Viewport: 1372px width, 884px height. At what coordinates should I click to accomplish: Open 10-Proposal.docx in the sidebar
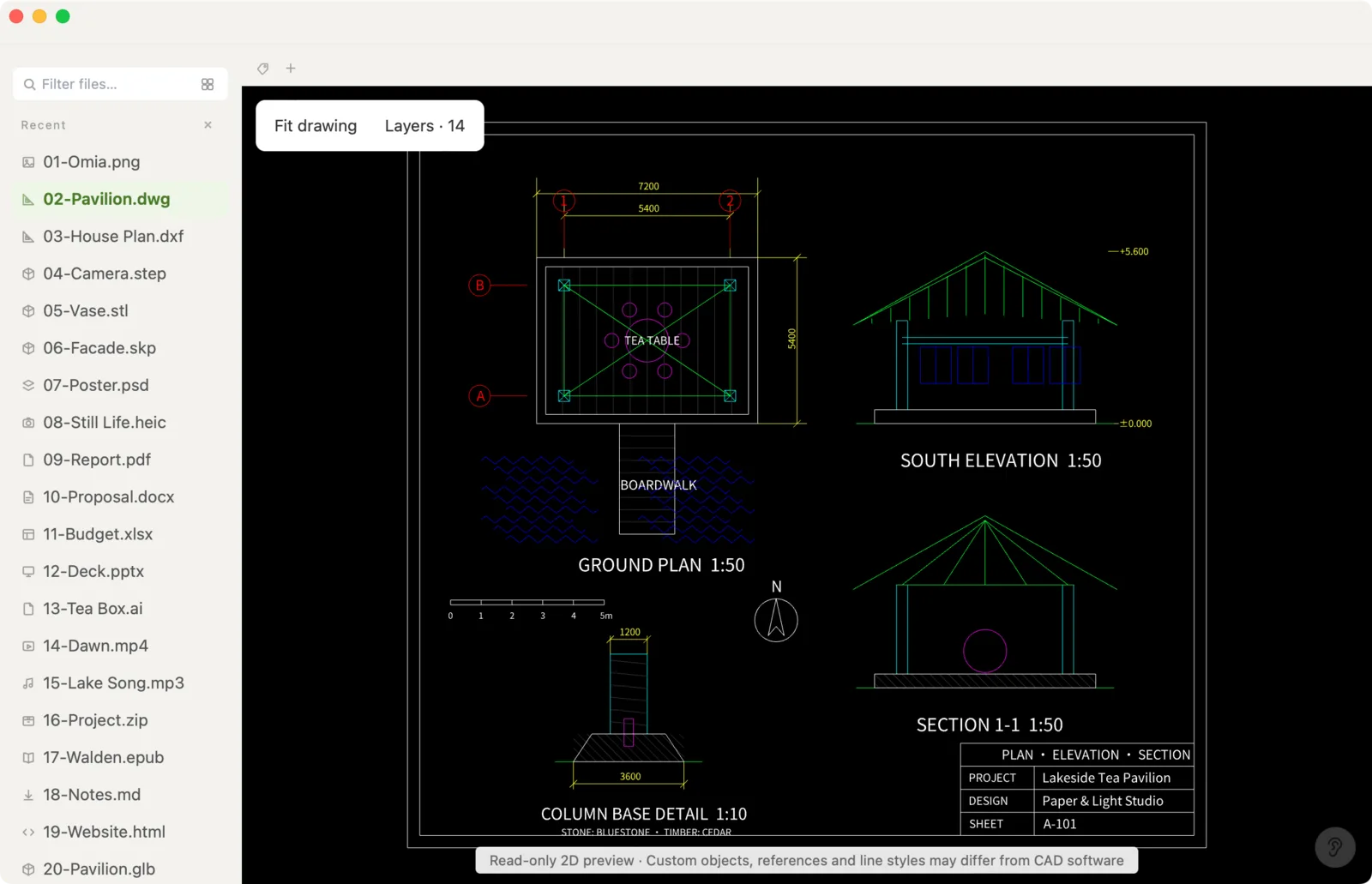coord(120,497)
